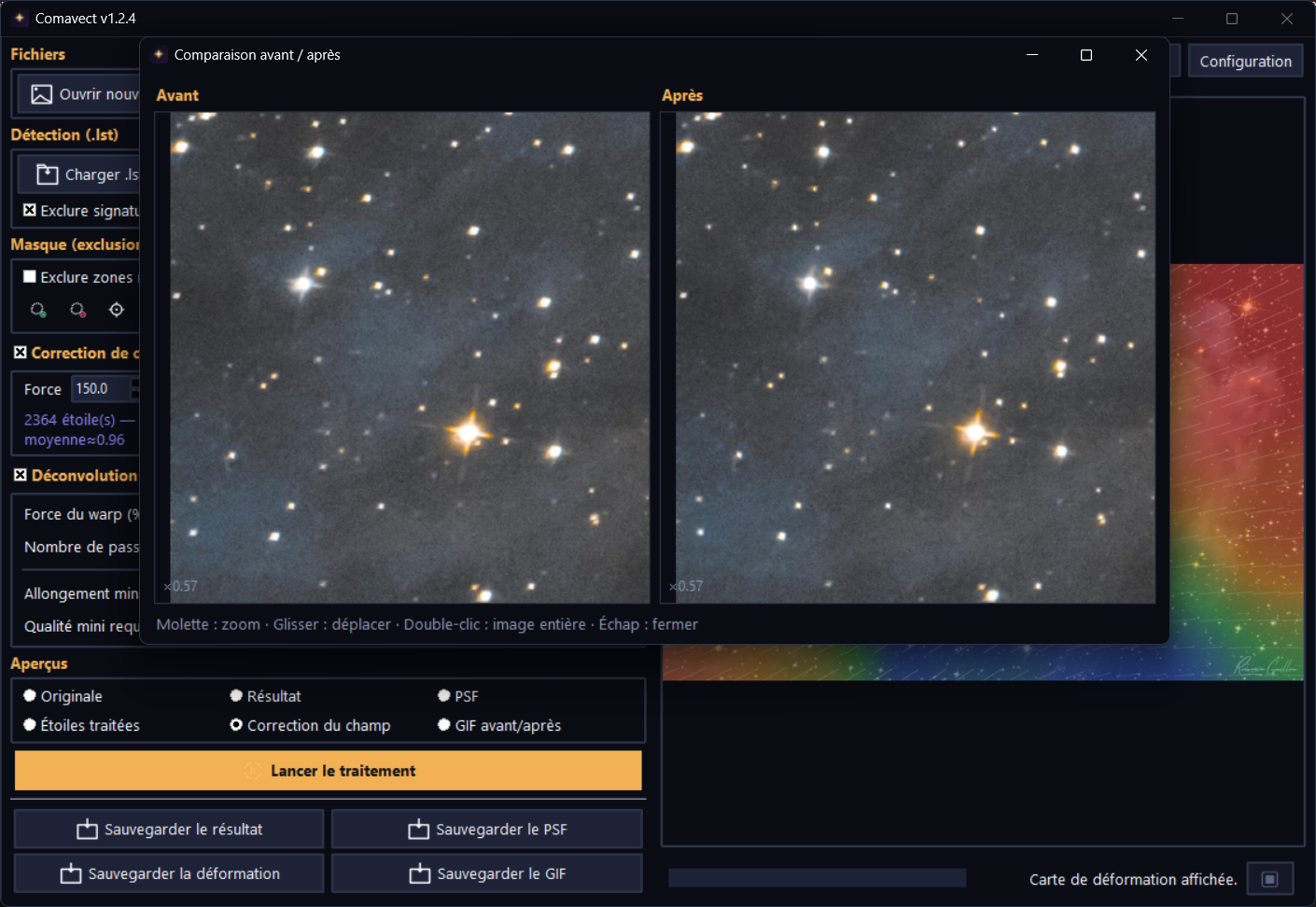Click the save icon of Sauvegarder le GIF
The image size is (1316, 907).
(x=420, y=873)
